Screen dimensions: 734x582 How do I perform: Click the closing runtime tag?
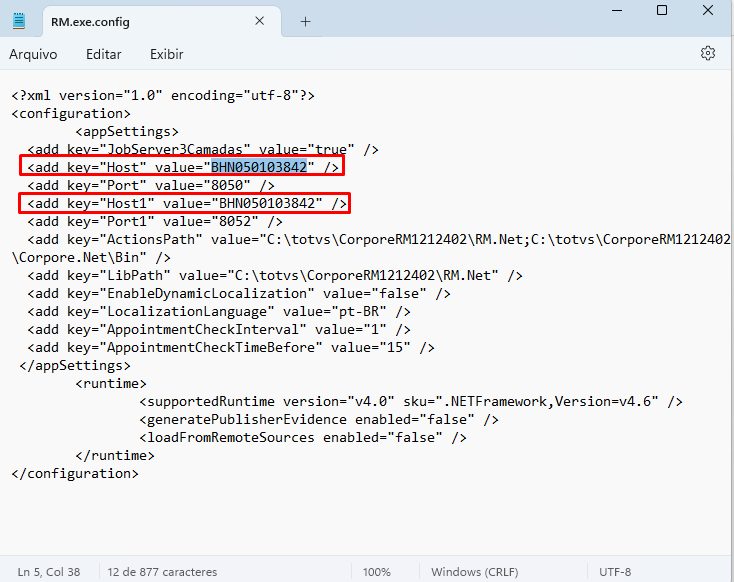coord(115,456)
